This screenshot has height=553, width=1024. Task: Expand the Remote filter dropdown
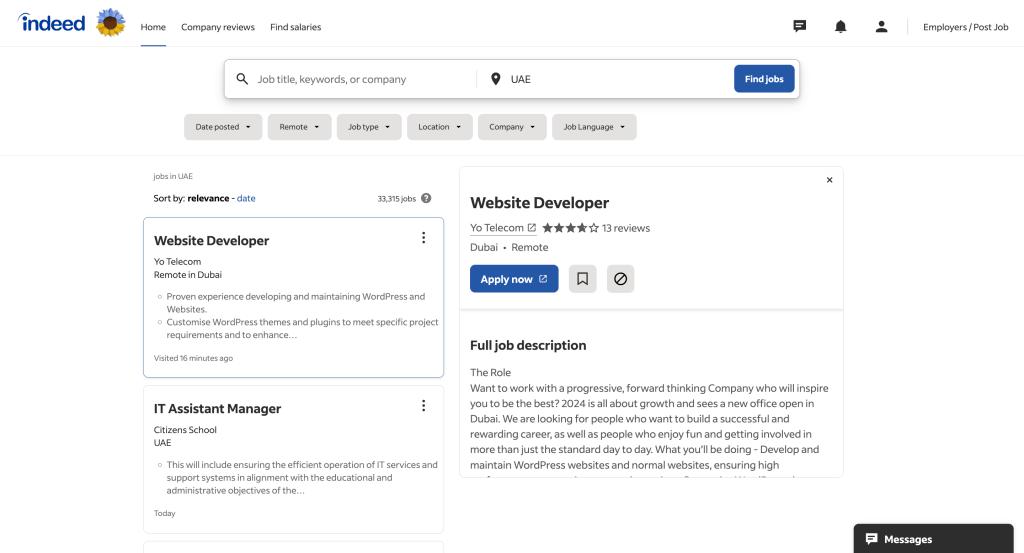pyautogui.click(x=299, y=127)
